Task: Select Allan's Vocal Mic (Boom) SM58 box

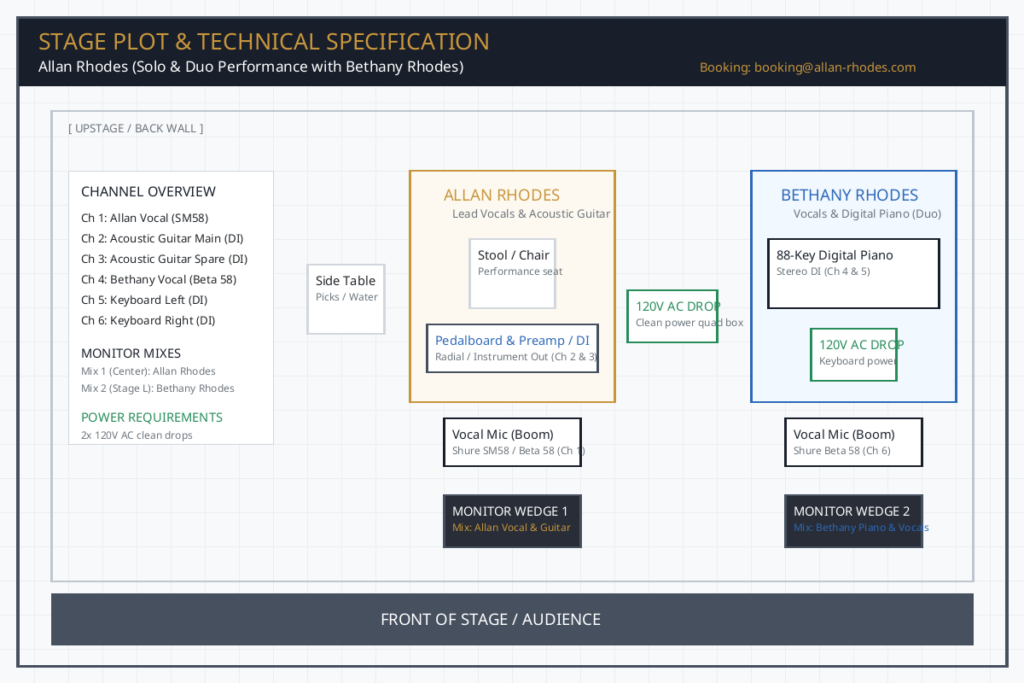Action: point(513,442)
